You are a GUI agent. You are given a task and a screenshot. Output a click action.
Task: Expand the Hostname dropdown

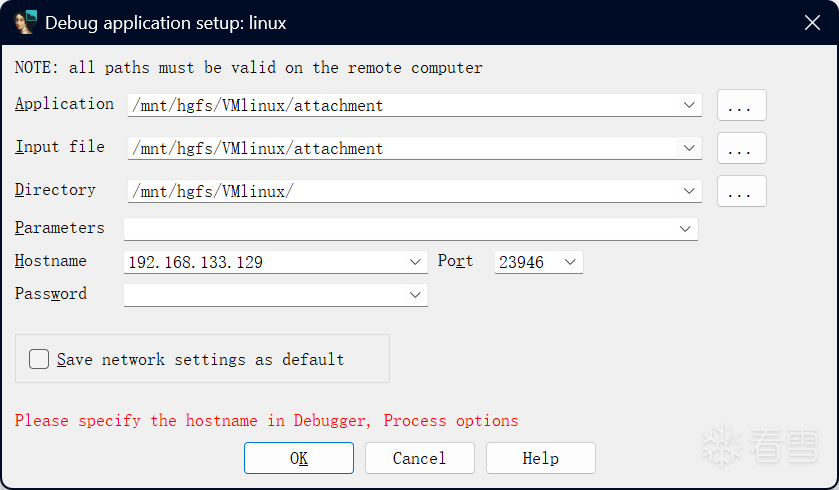416,262
